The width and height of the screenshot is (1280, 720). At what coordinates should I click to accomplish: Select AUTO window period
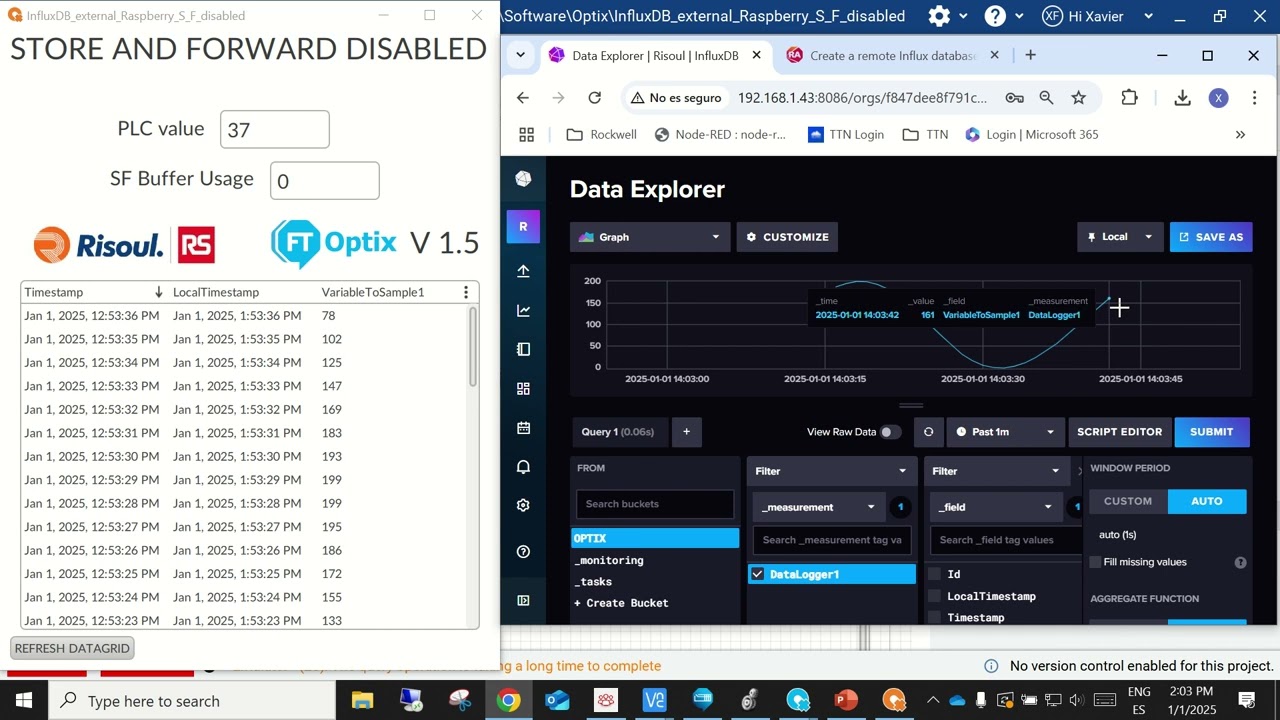(1207, 501)
